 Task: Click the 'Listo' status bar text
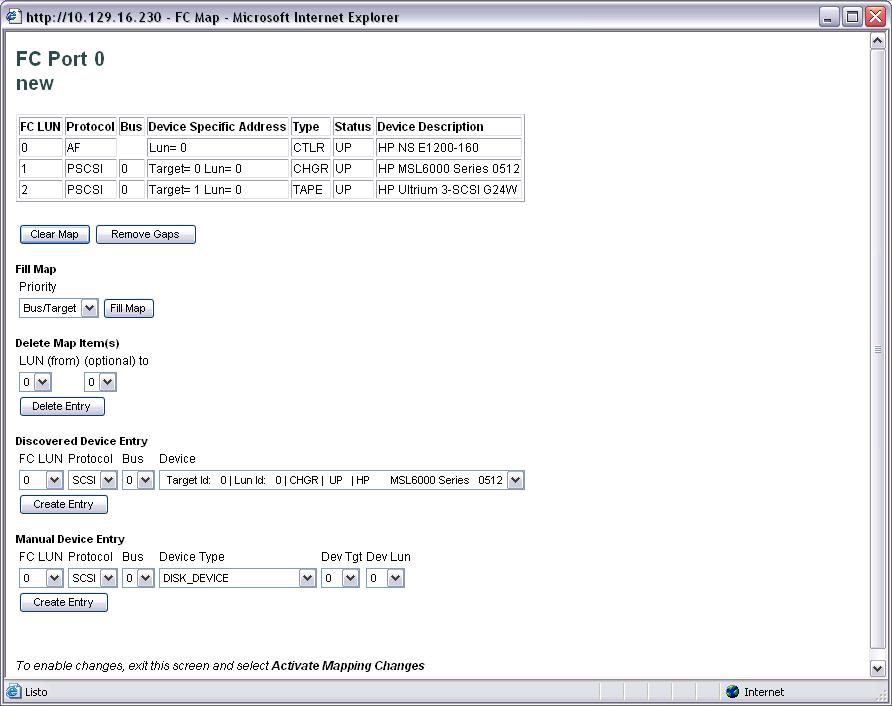point(36,692)
